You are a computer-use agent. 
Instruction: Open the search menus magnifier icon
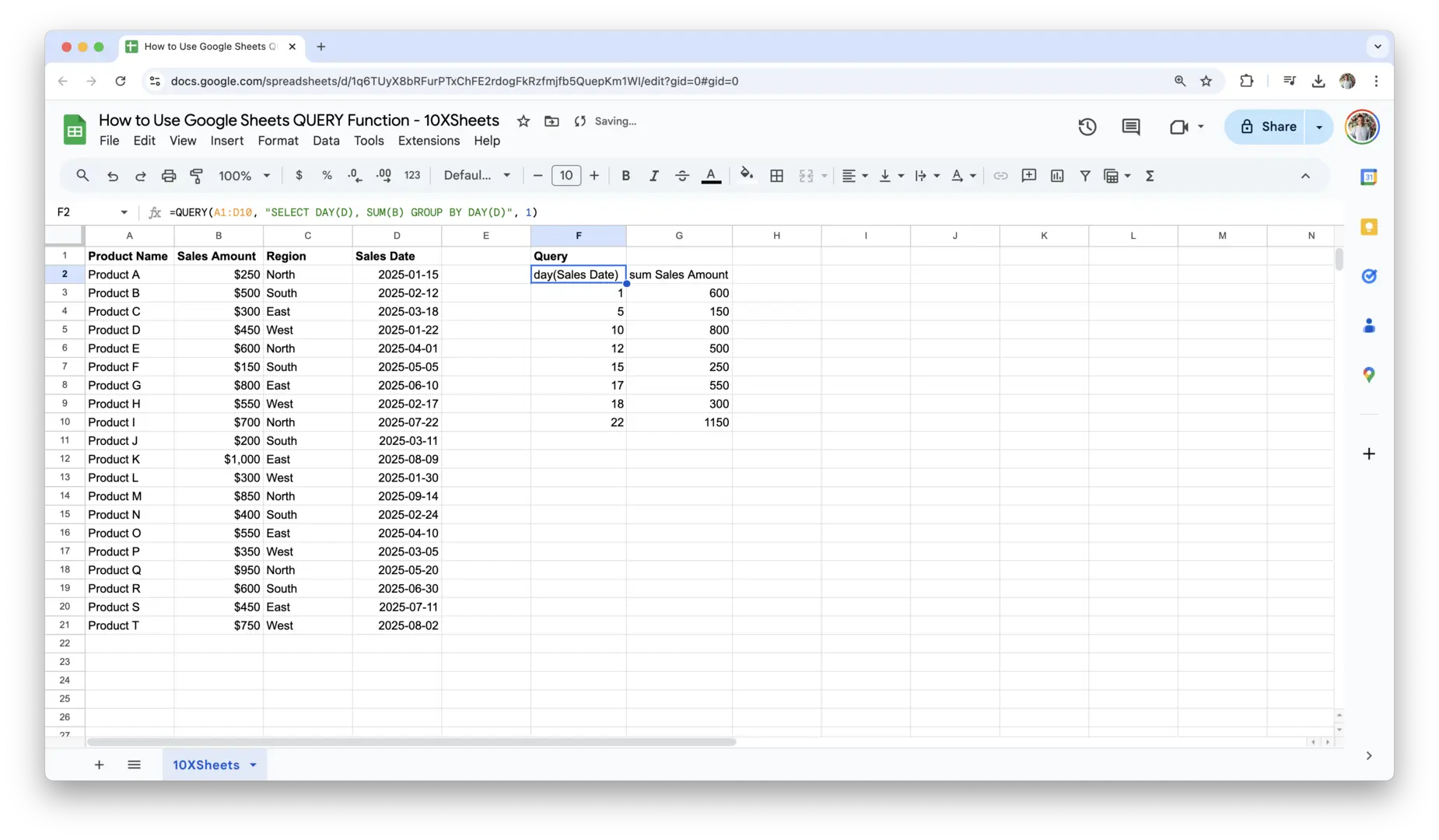point(82,176)
